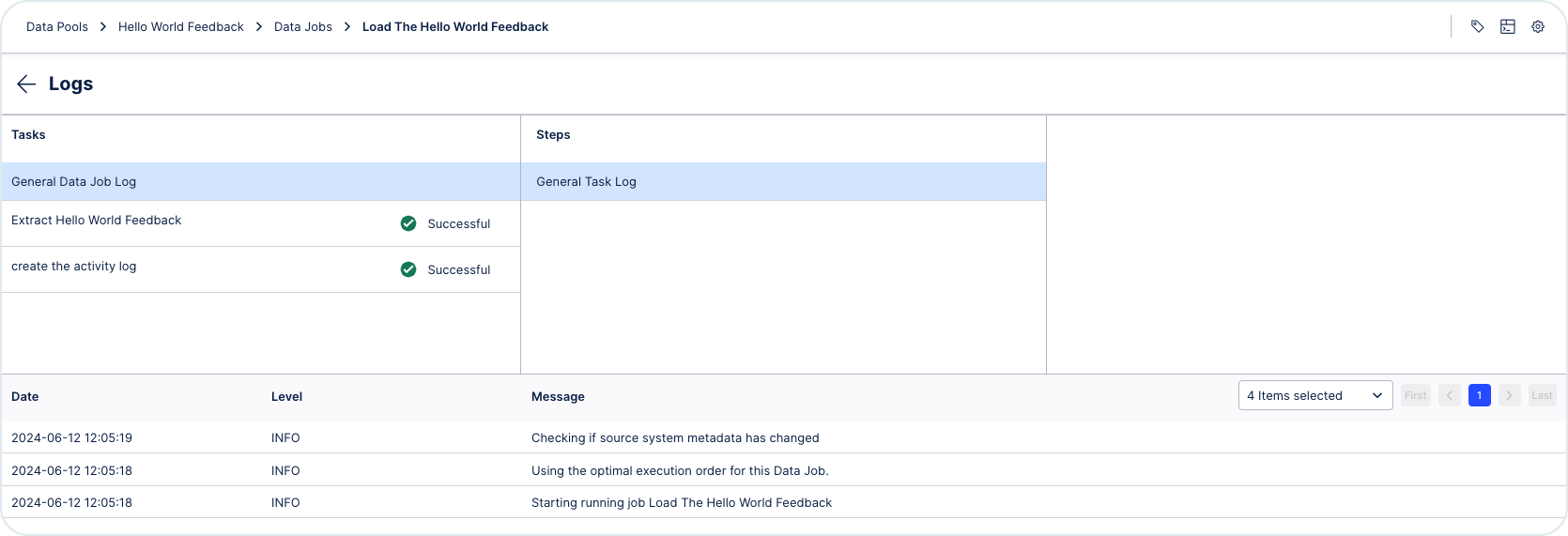Open the Data Jobs breadcrumb
This screenshot has height=536, width=1568.
303,26
